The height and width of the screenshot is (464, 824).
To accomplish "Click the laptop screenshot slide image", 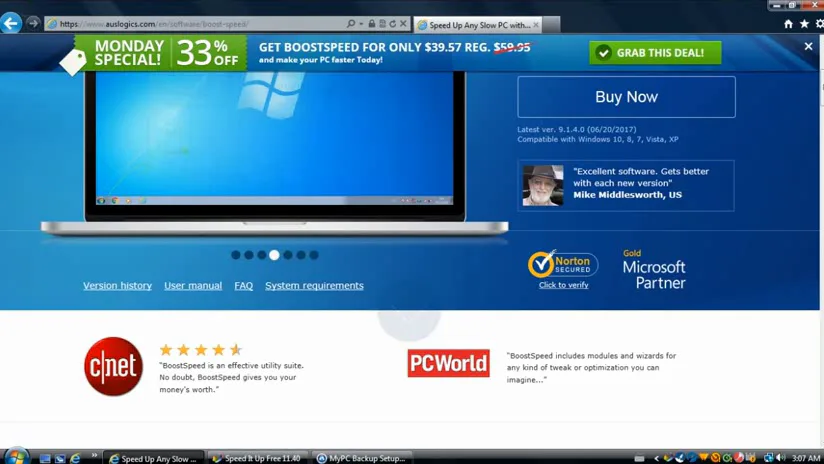I will tap(274, 139).
